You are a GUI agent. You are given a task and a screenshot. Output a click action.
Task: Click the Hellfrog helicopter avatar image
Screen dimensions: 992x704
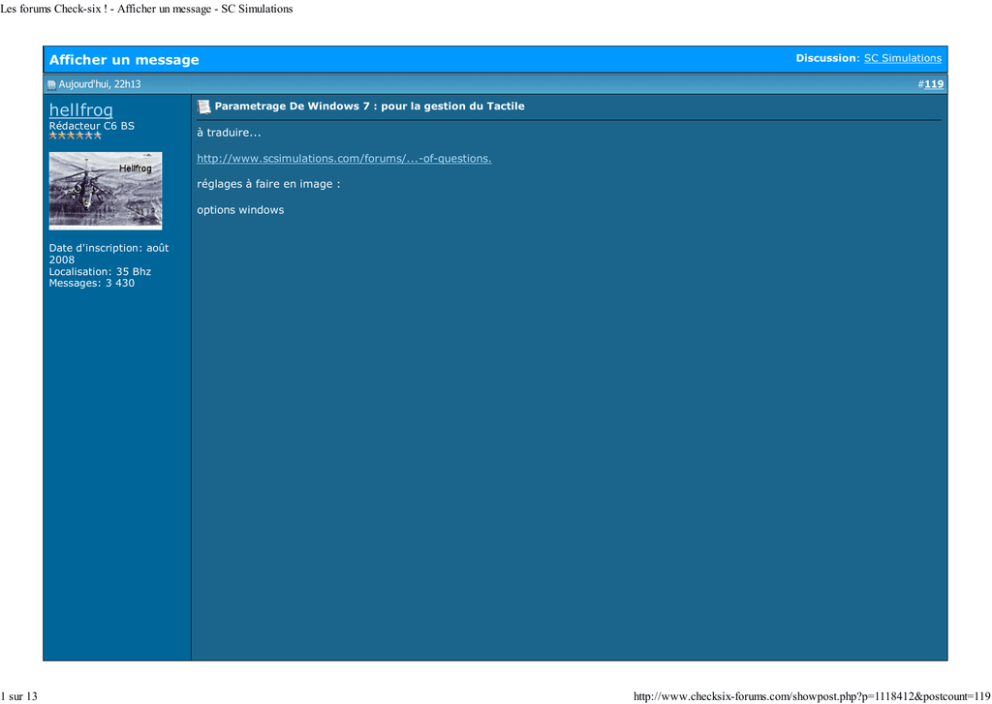106,190
